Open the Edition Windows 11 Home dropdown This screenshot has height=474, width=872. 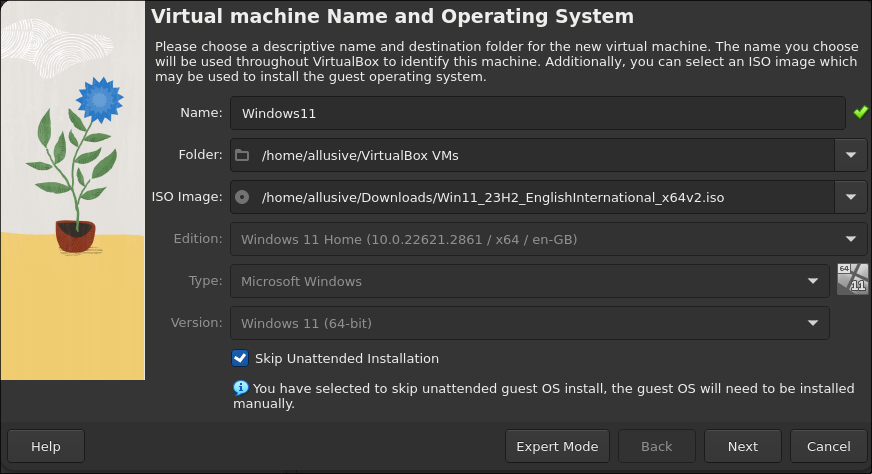[548, 239]
